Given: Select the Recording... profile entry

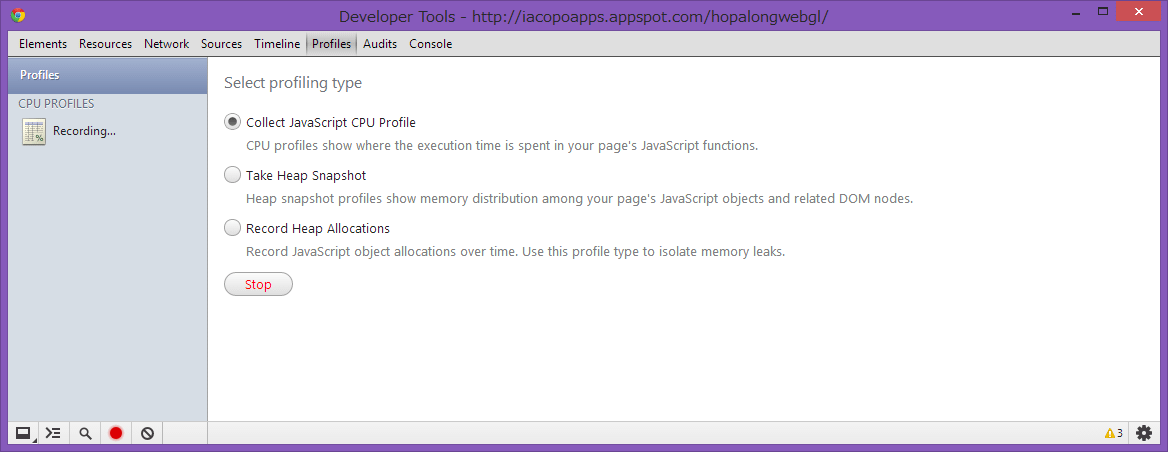Looking at the screenshot, I should tap(108, 132).
